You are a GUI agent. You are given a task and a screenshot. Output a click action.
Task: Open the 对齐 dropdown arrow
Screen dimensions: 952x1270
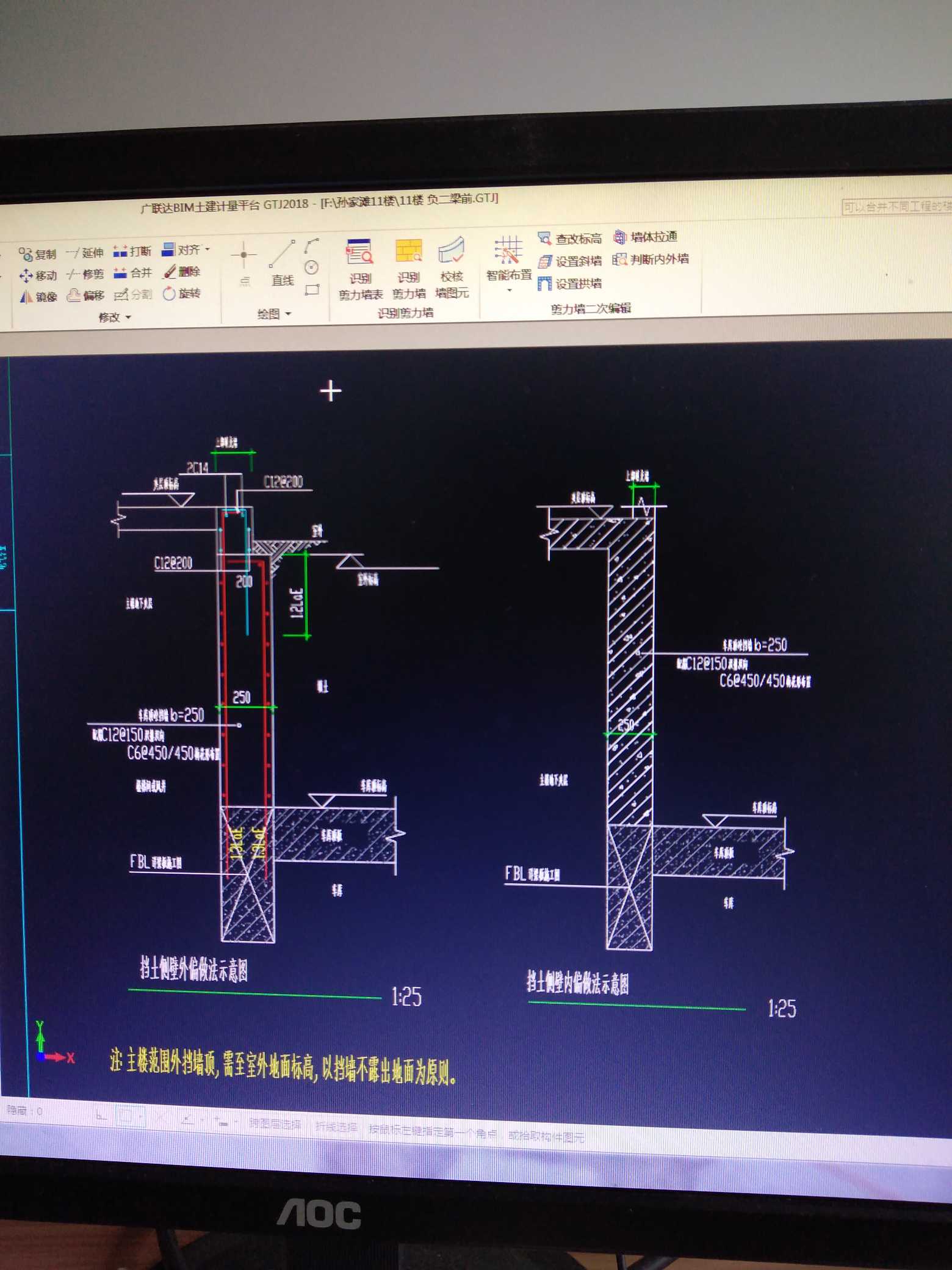coord(207,249)
